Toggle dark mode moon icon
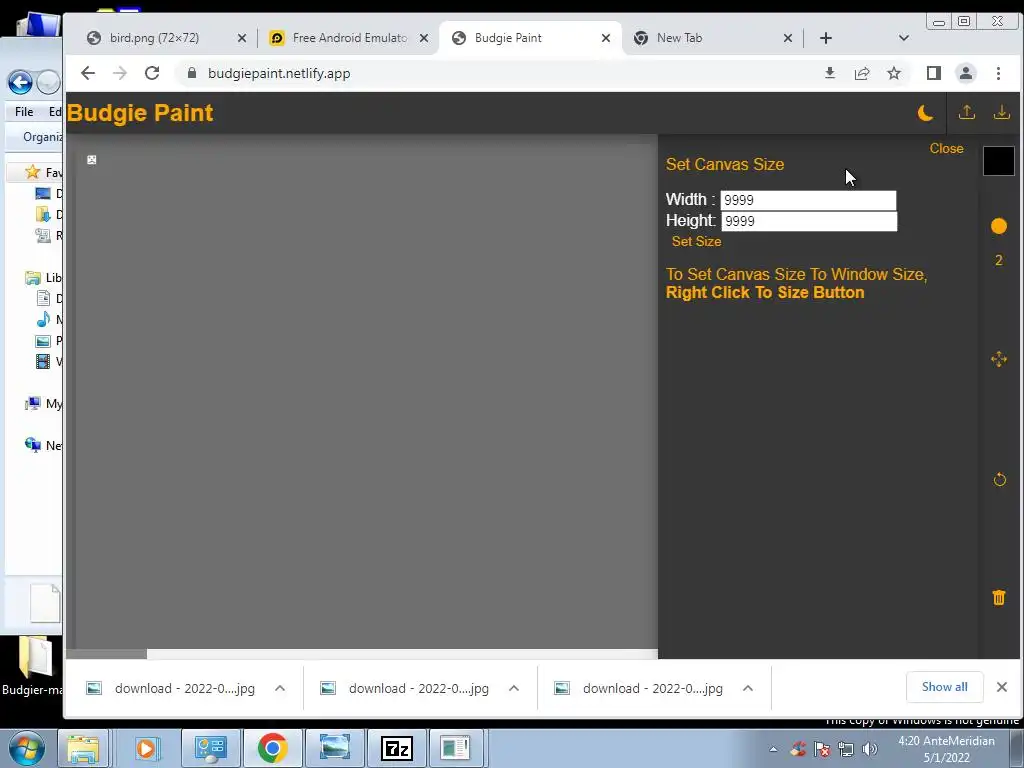This screenshot has width=1024, height=768. coord(925,113)
